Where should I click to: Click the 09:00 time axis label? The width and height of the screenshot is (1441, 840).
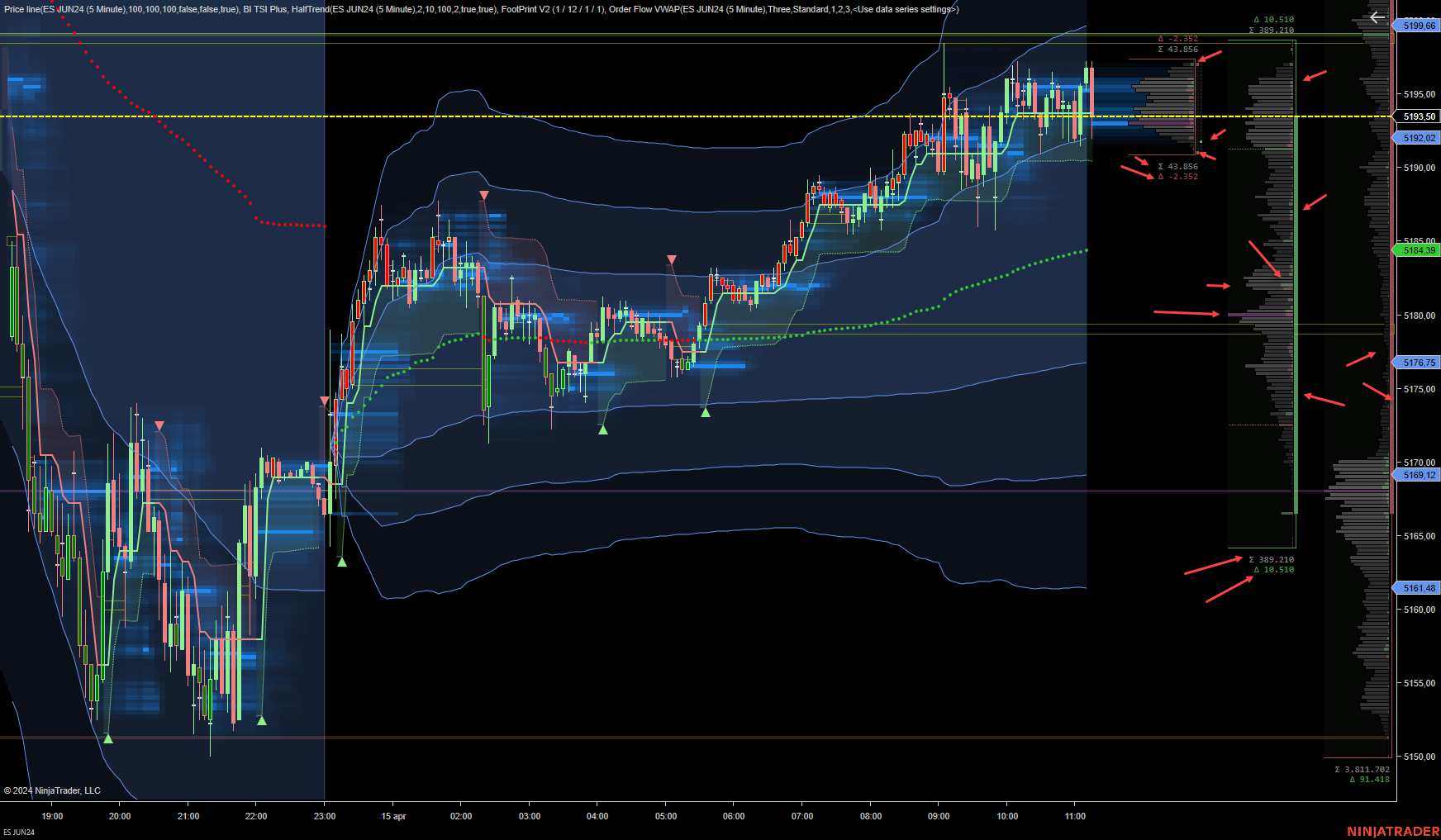(939, 816)
